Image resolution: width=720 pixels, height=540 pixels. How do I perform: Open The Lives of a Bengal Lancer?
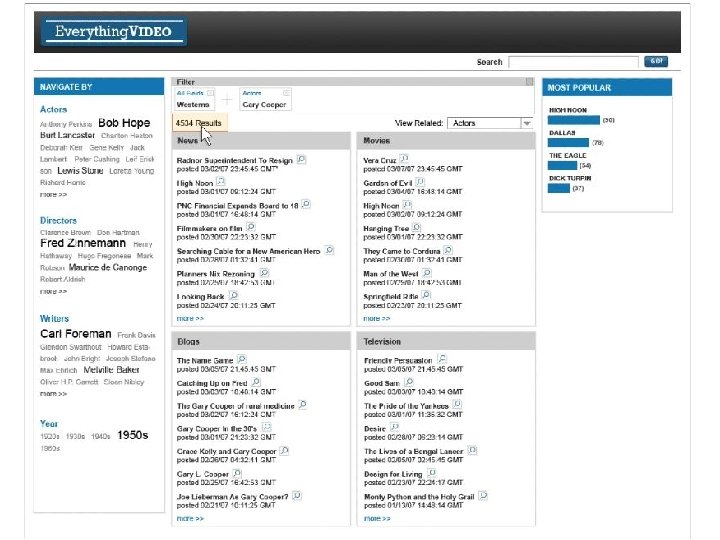[414, 451]
